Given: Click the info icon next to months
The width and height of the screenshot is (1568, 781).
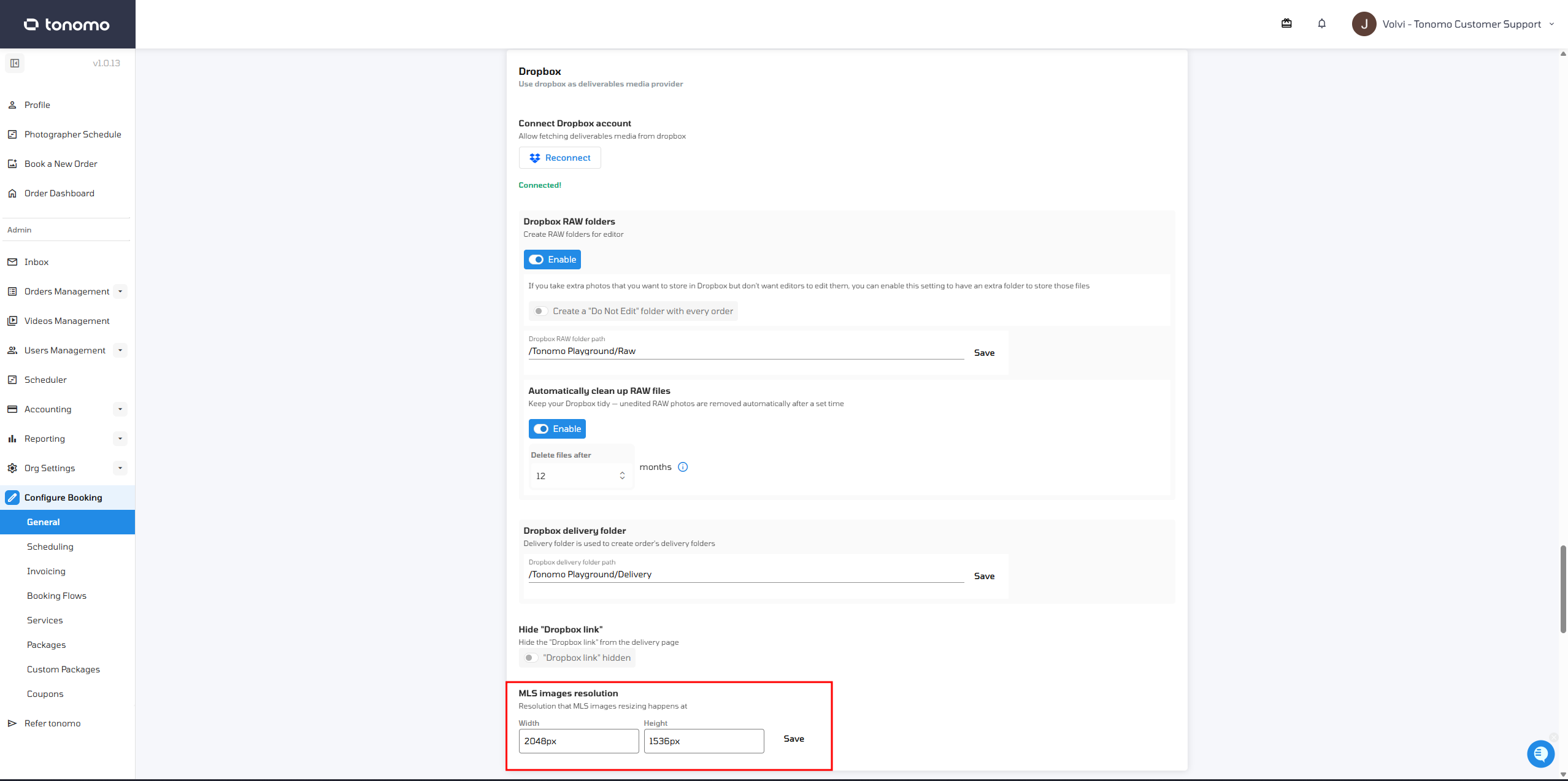Looking at the screenshot, I should [x=683, y=467].
